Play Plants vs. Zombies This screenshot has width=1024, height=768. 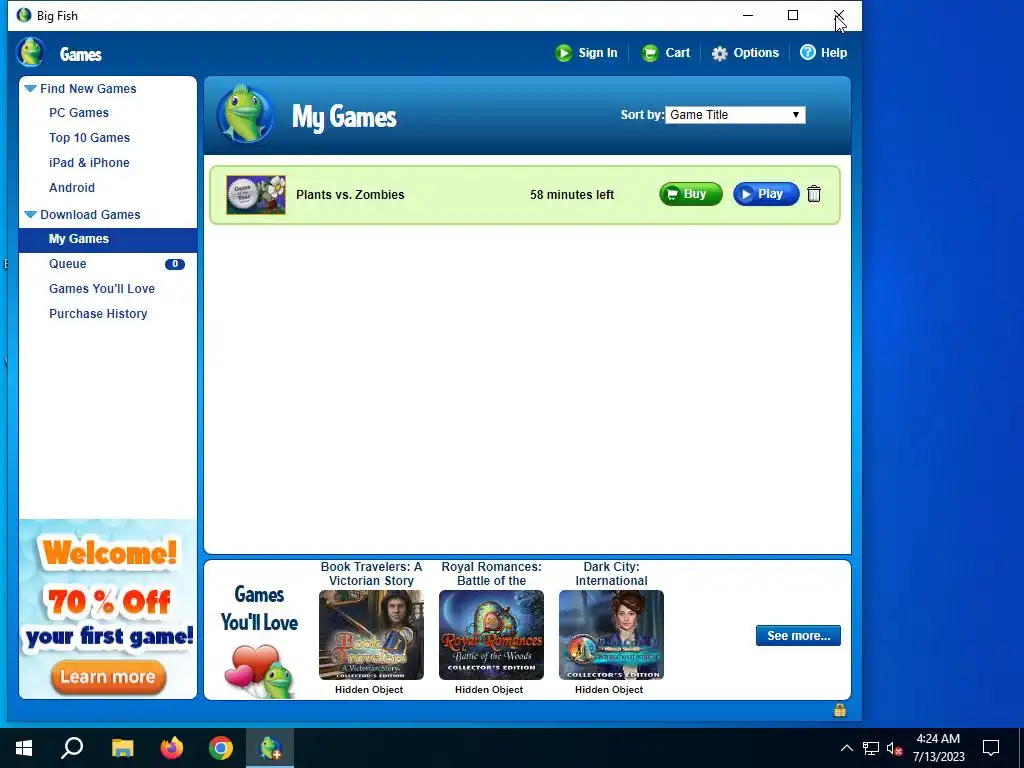click(766, 194)
